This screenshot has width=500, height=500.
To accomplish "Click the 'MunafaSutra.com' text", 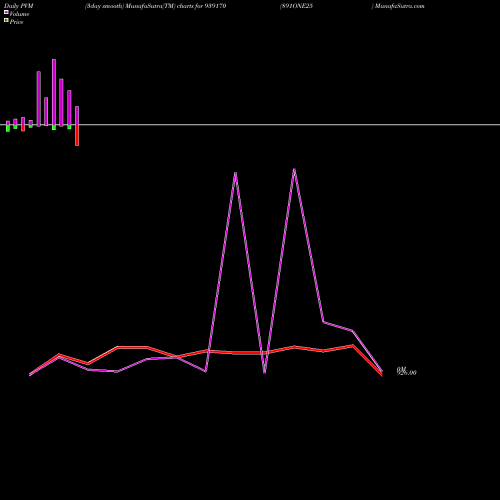I will (399, 6).
